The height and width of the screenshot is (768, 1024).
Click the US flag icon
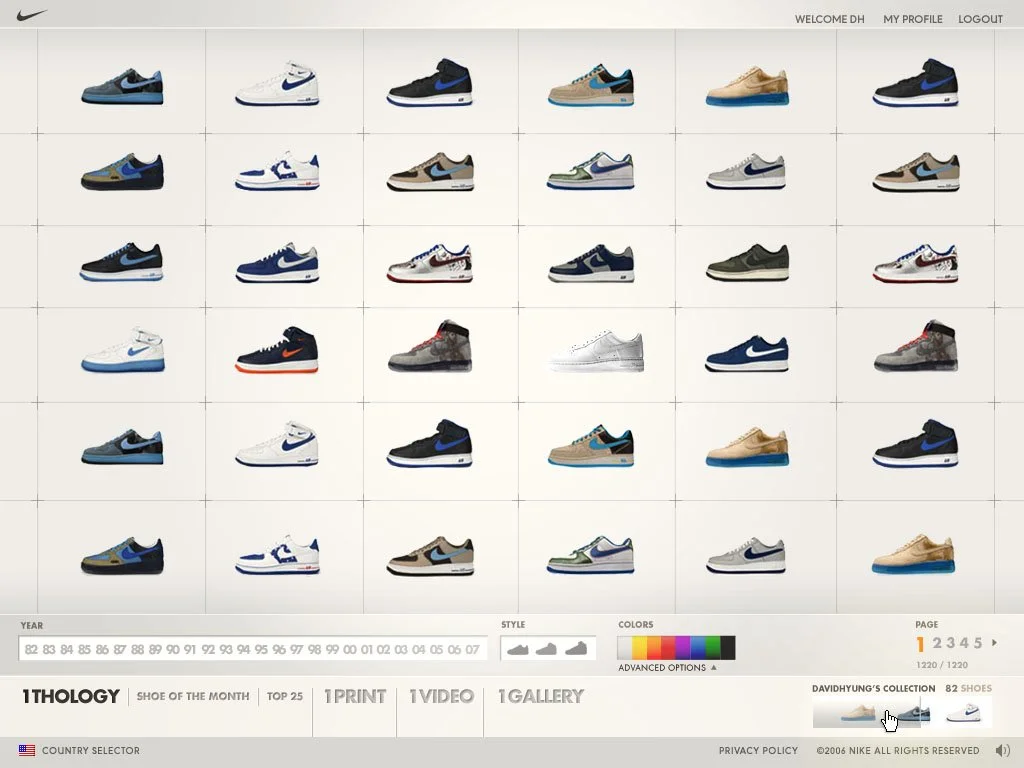pos(27,750)
